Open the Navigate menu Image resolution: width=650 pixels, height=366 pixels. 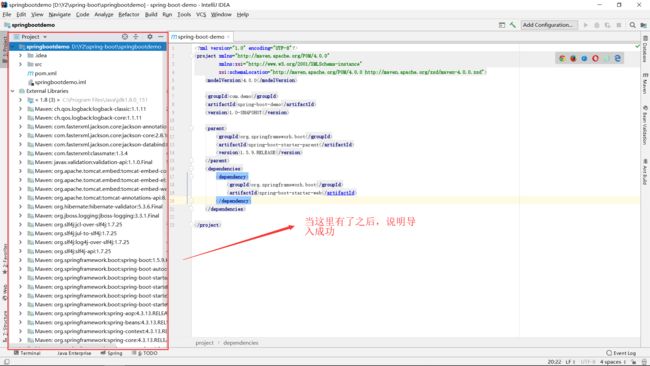pos(59,14)
